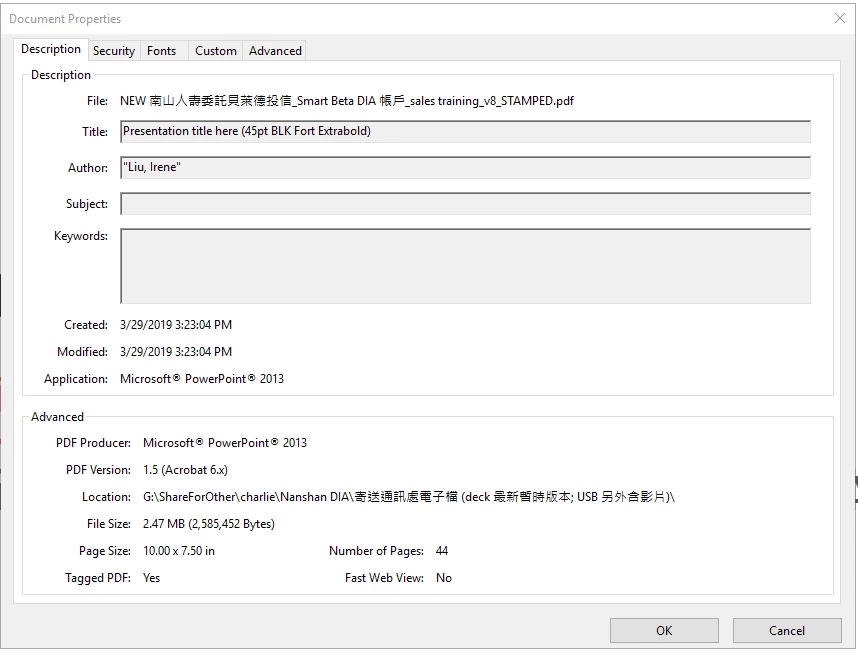Select the Custom tab

pyautogui.click(x=216, y=51)
